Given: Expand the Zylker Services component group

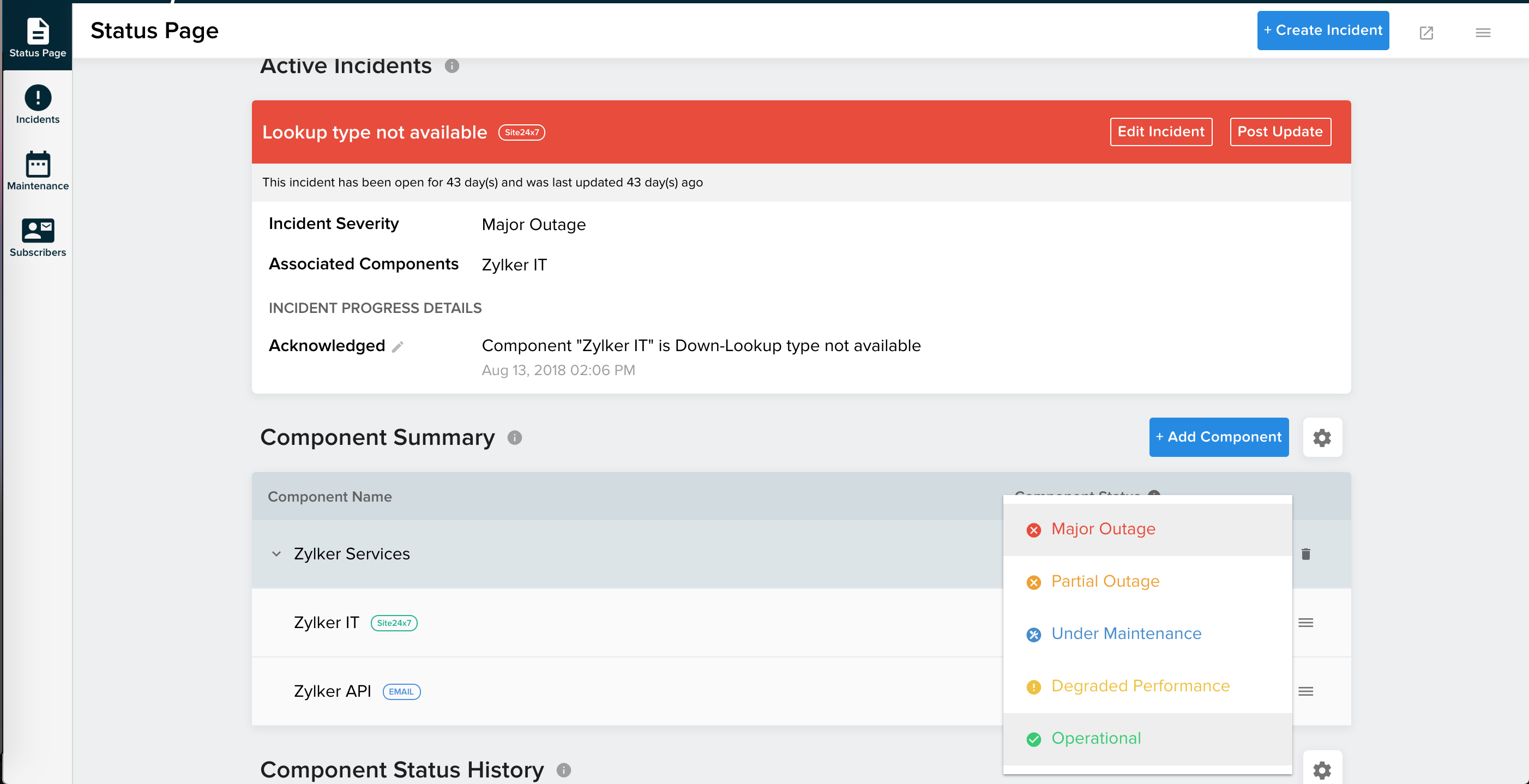Looking at the screenshot, I should 275,554.
